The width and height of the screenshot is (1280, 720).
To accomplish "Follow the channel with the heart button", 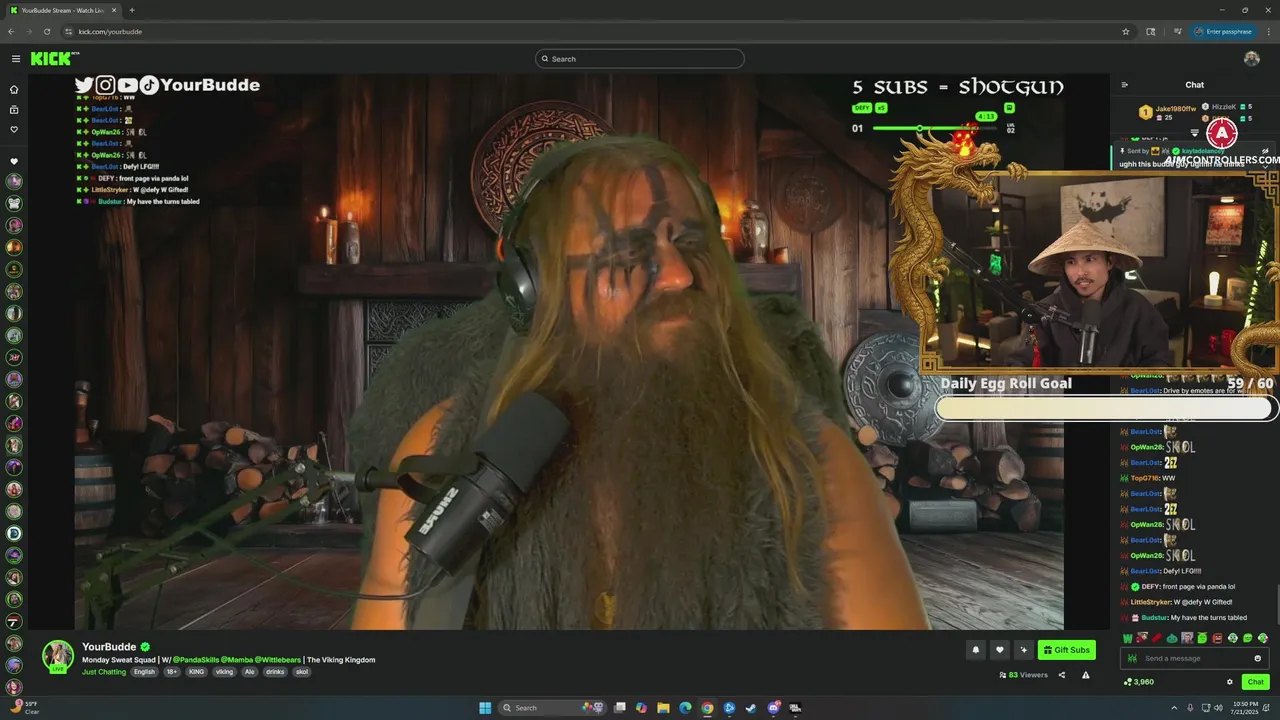I will click(x=999, y=650).
